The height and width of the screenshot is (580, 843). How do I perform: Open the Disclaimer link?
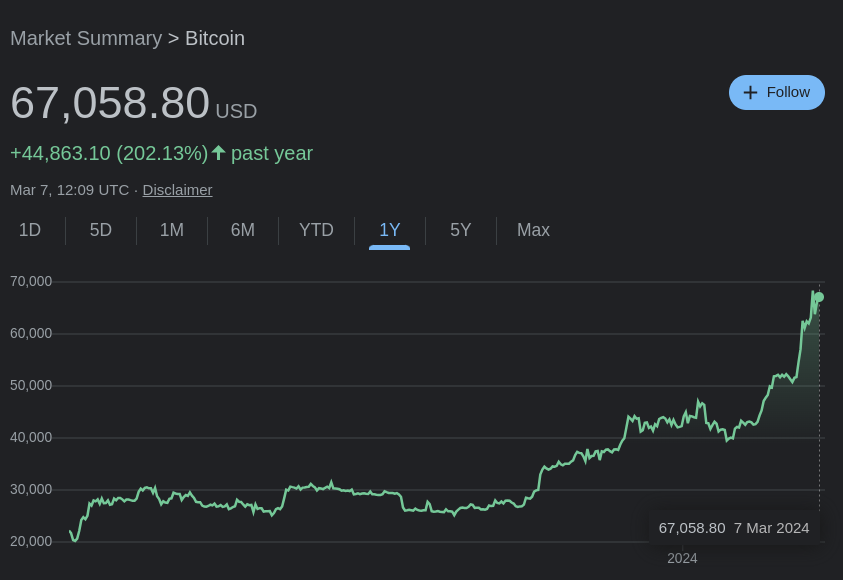177,190
